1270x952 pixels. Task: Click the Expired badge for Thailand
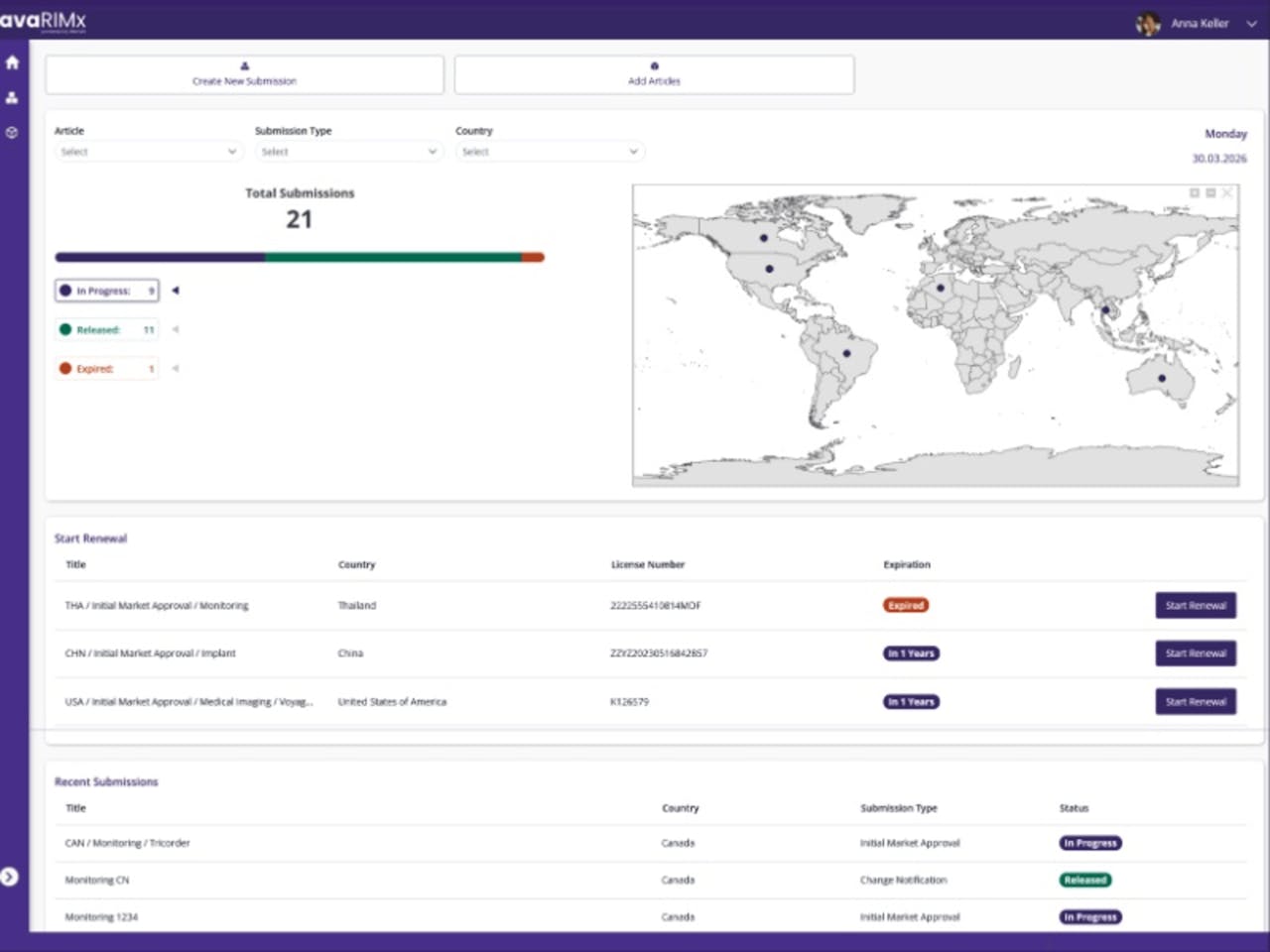point(906,605)
